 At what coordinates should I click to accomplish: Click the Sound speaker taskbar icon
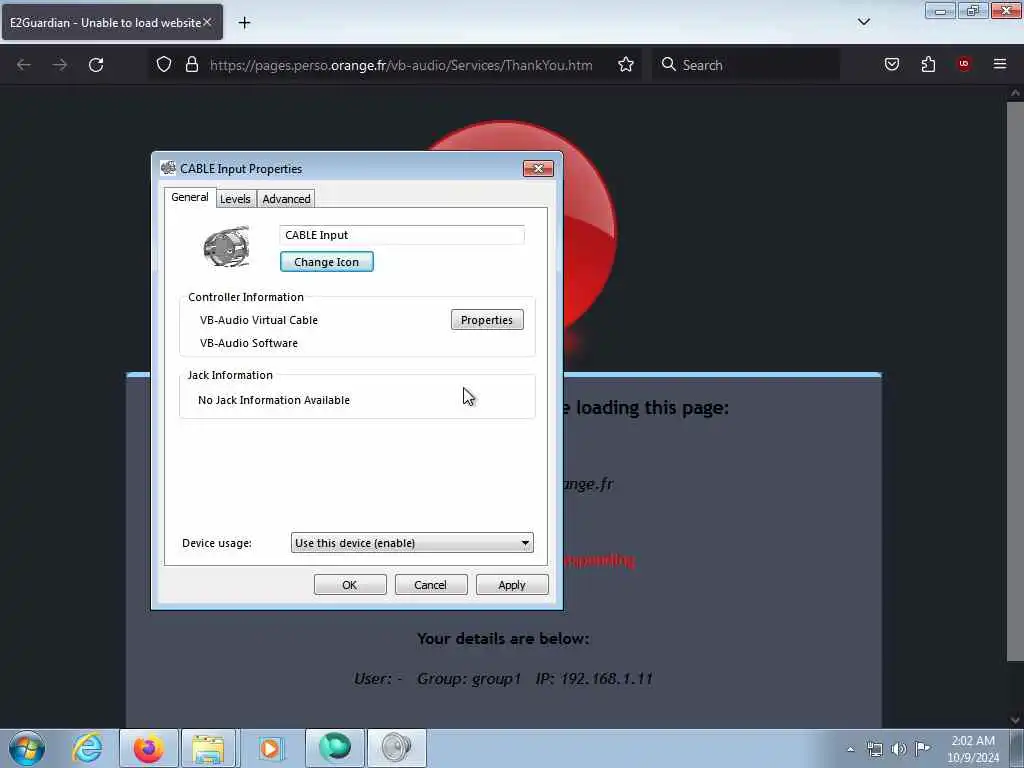[x=396, y=748]
